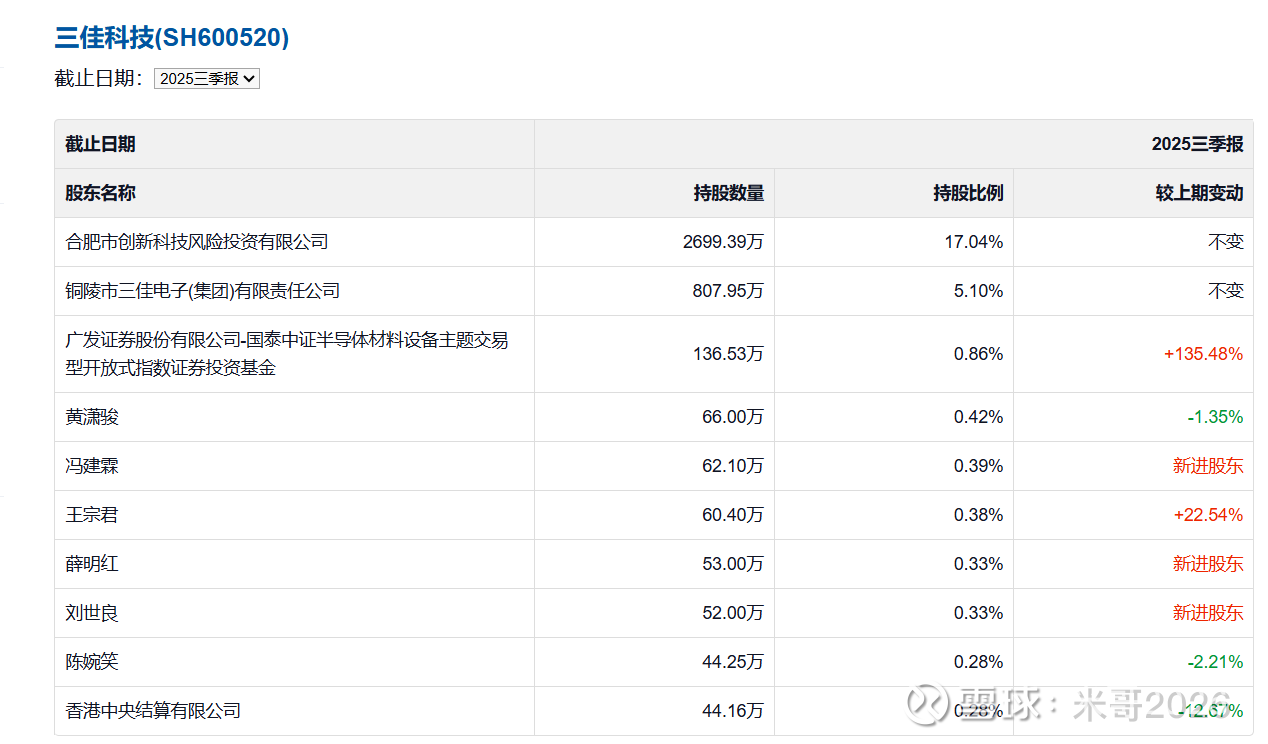This screenshot has height=744, width=1268.
Task: Click the 较上期变动 column header
Action: point(1199,193)
